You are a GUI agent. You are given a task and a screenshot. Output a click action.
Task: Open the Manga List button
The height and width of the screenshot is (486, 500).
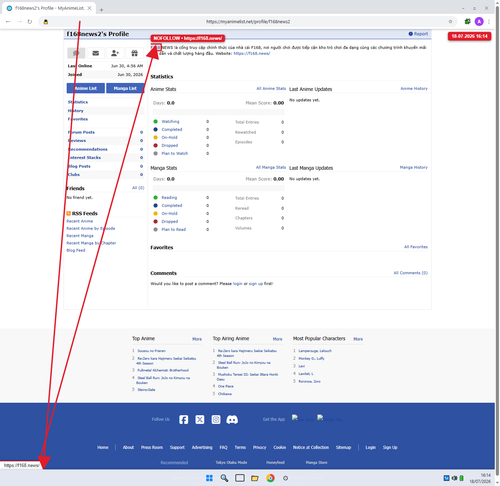[x=125, y=88]
